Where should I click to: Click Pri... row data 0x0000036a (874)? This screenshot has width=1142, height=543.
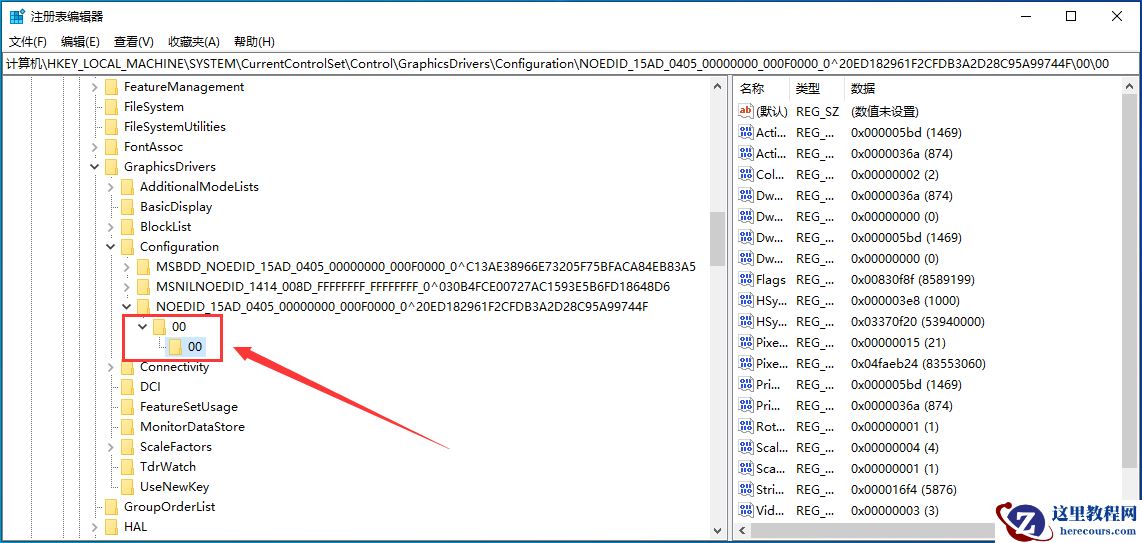902,405
